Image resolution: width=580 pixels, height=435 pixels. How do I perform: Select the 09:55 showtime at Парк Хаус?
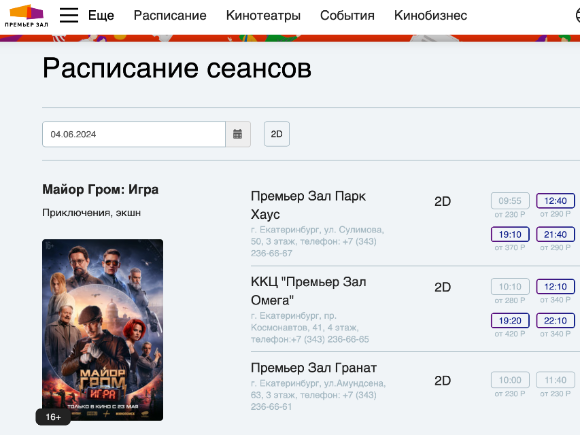click(510, 201)
